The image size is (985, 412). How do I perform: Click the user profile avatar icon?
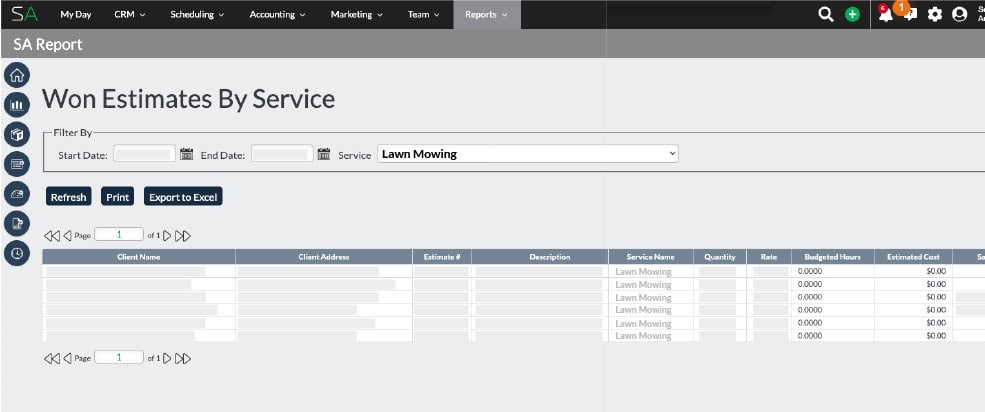pos(960,14)
